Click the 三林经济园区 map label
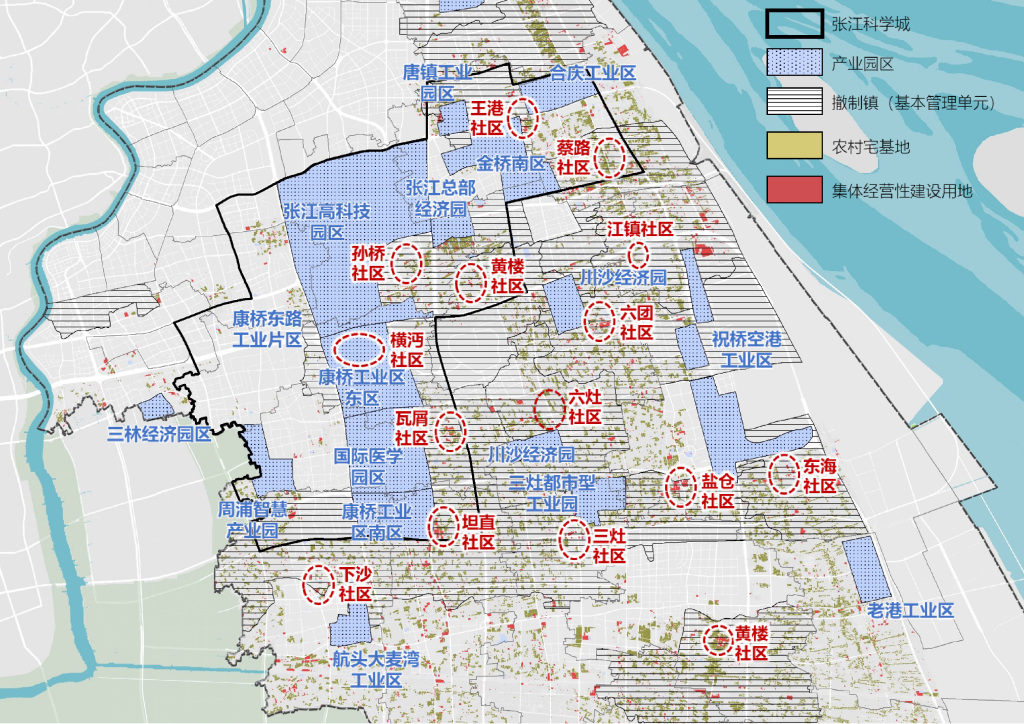1024x724 pixels. (x=160, y=434)
